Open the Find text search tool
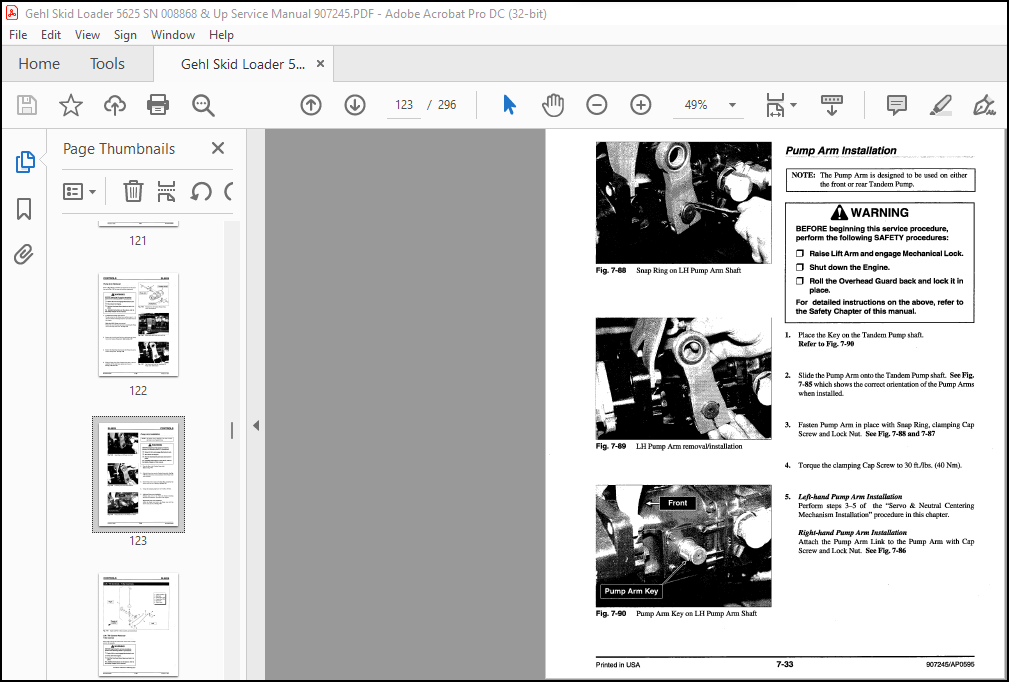This screenshot has height=682, width=1009. click(203, 105)
